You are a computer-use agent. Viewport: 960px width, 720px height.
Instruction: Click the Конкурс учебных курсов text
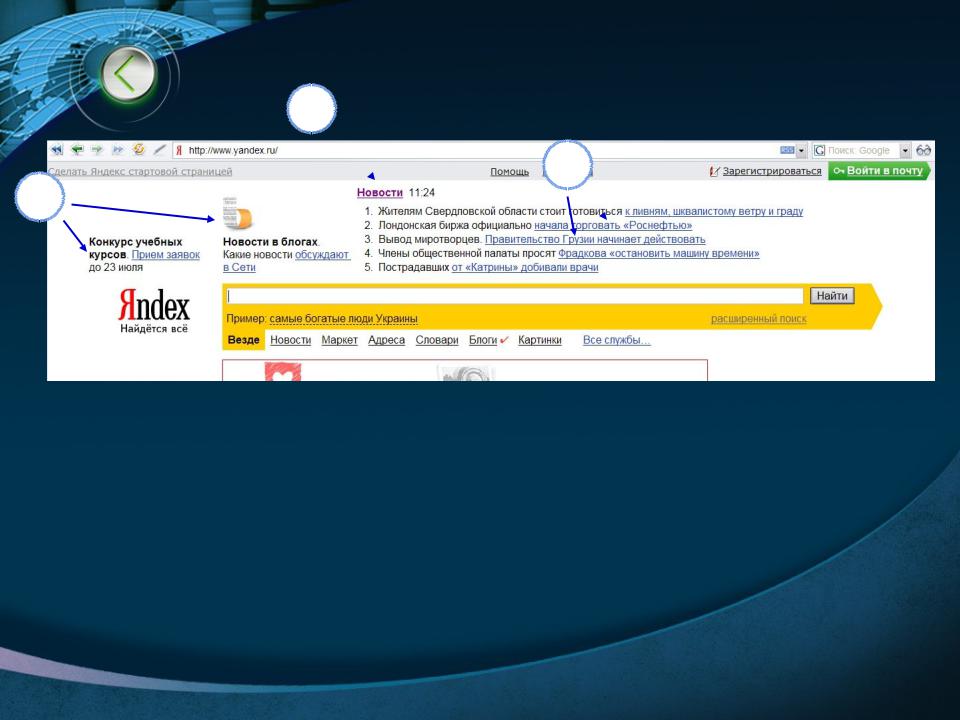pyautogui.click(x=135, y=248)
